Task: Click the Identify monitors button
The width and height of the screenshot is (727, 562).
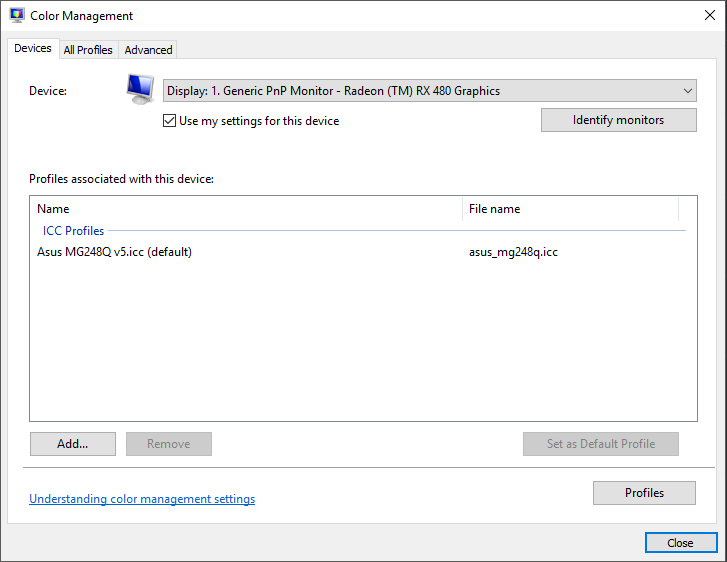Action: pyautogui.click(x=619, y=120)
